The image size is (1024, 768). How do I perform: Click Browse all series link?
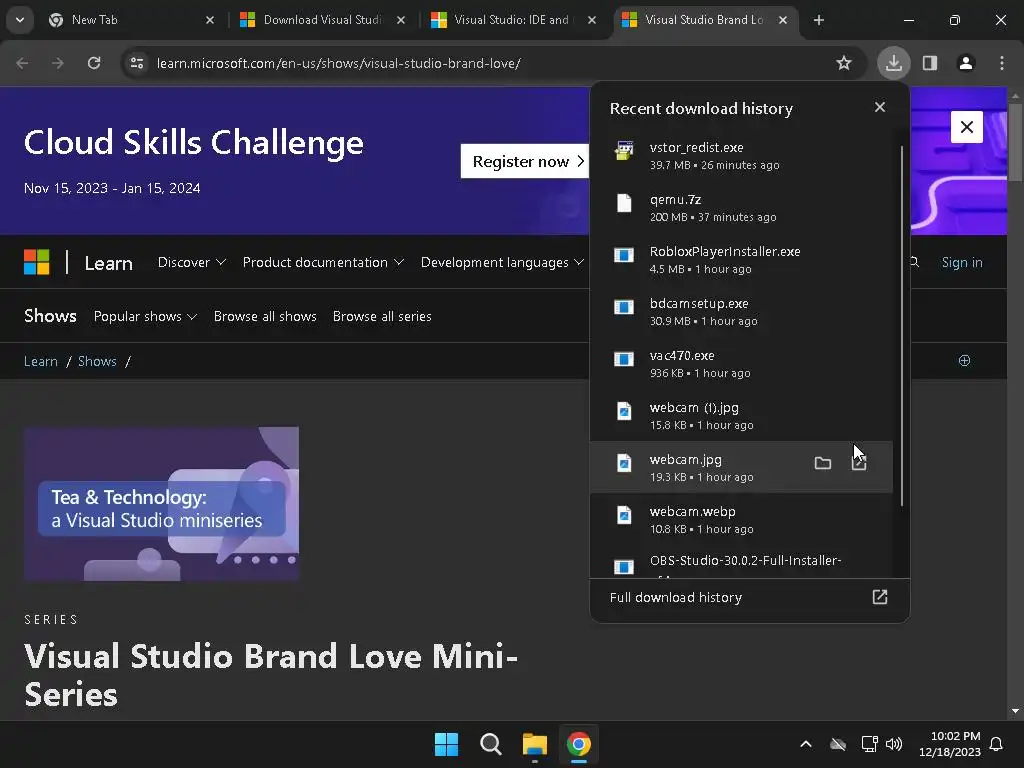point(382,316)
